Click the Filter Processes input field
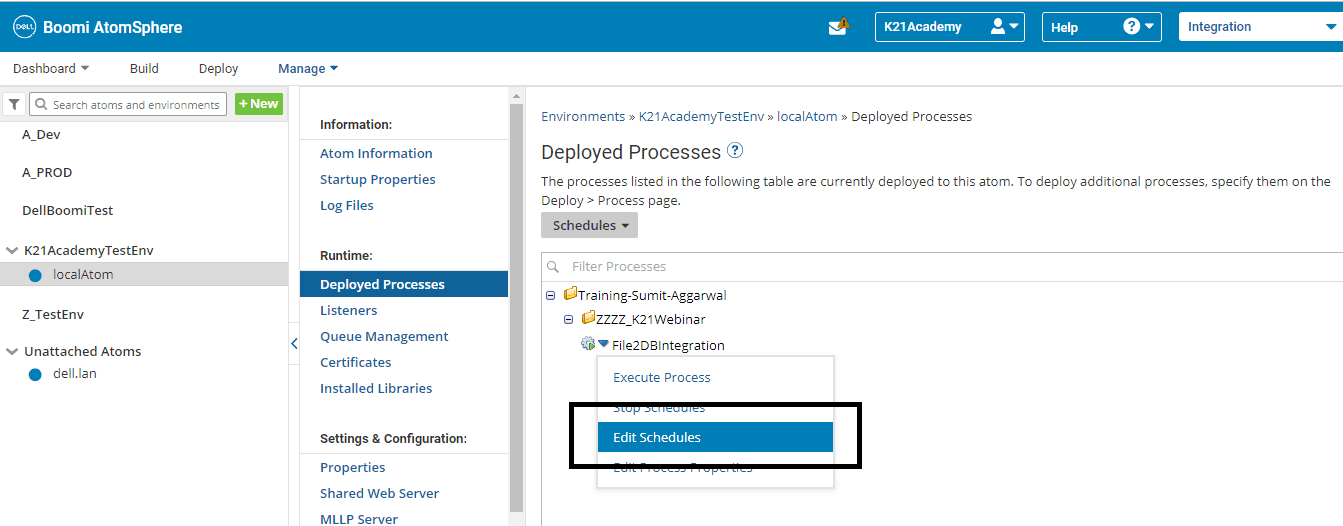This screenshot has height=526, width=1343. tap(942, 267)
